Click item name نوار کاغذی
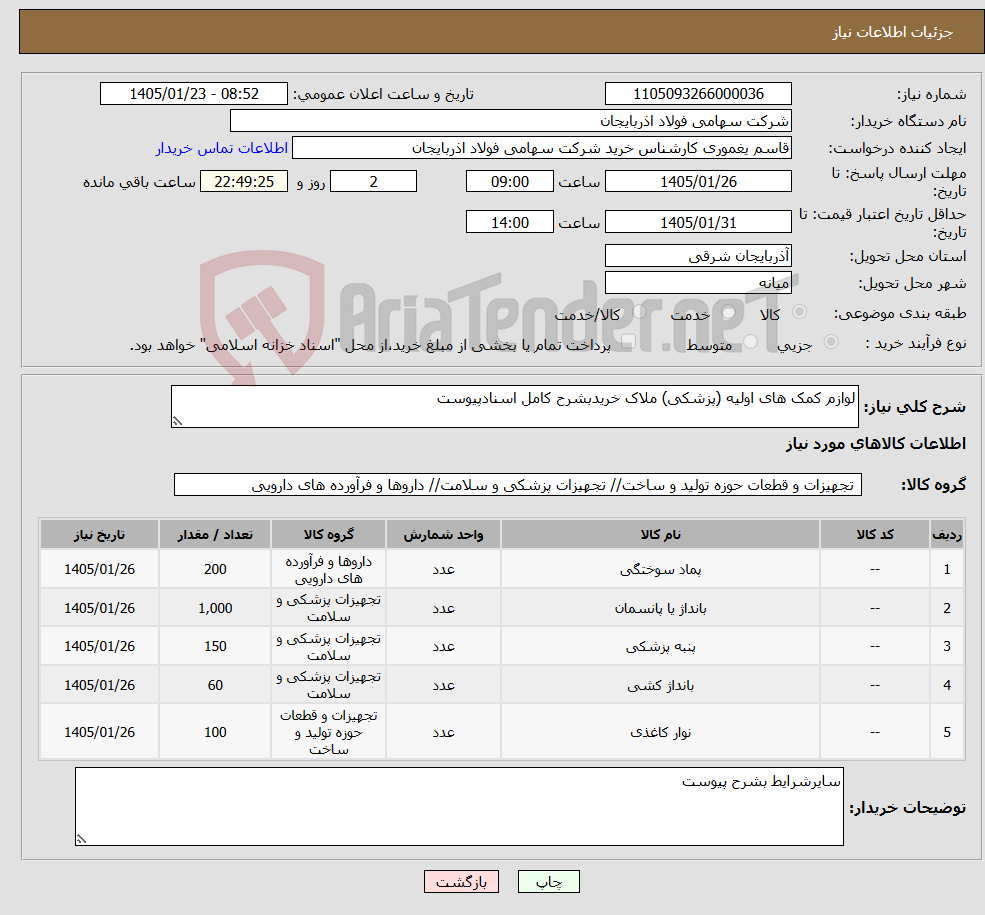 pyautogui.click(x=660, y=732)
